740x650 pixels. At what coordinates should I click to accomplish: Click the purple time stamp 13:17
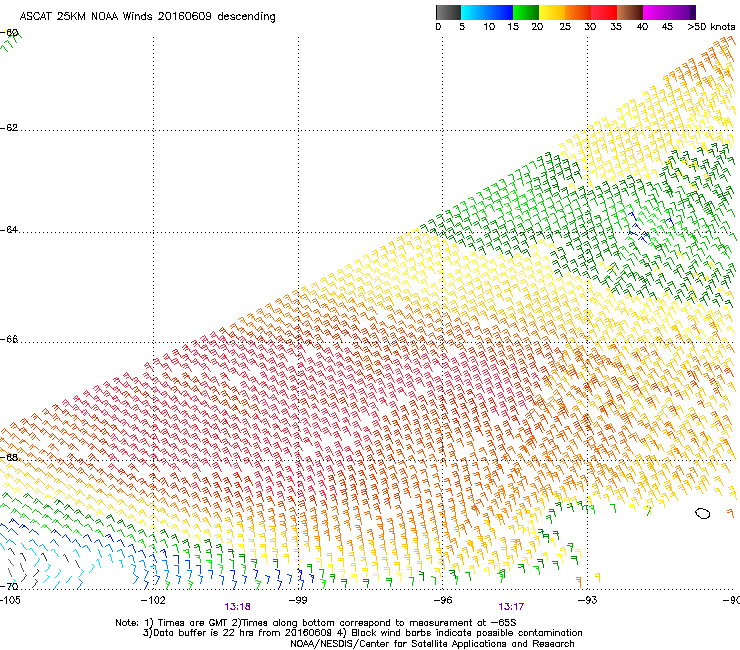tap(511, 607)
